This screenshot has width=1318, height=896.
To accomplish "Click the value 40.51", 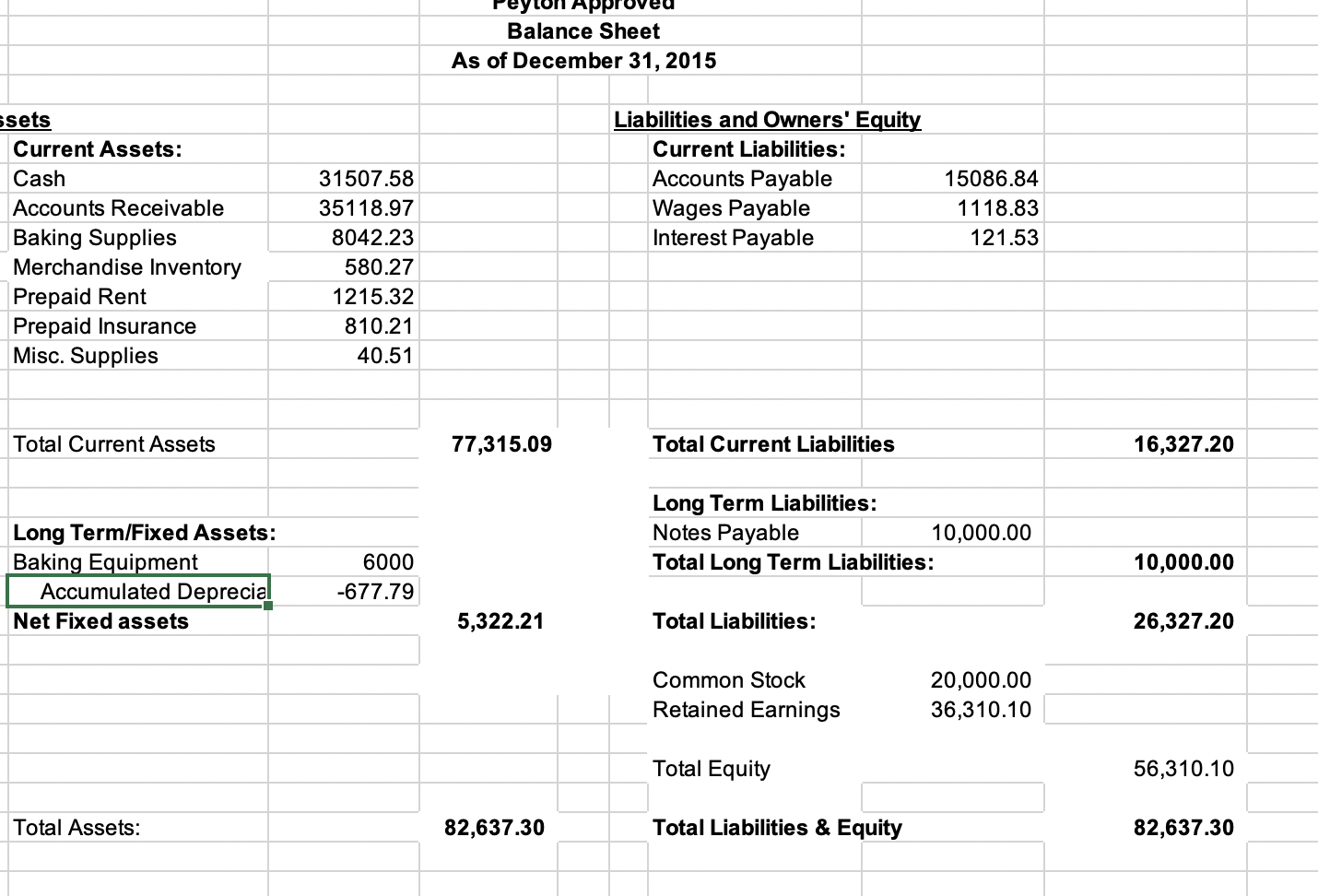I will (x=385, y=356).
